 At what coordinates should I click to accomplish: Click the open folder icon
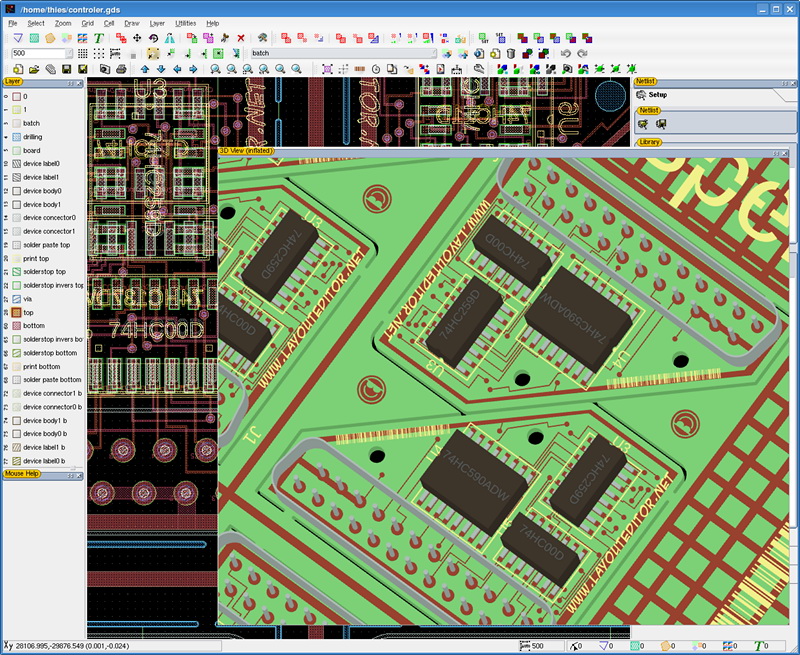pyautogui.click(x=34, y=69)
